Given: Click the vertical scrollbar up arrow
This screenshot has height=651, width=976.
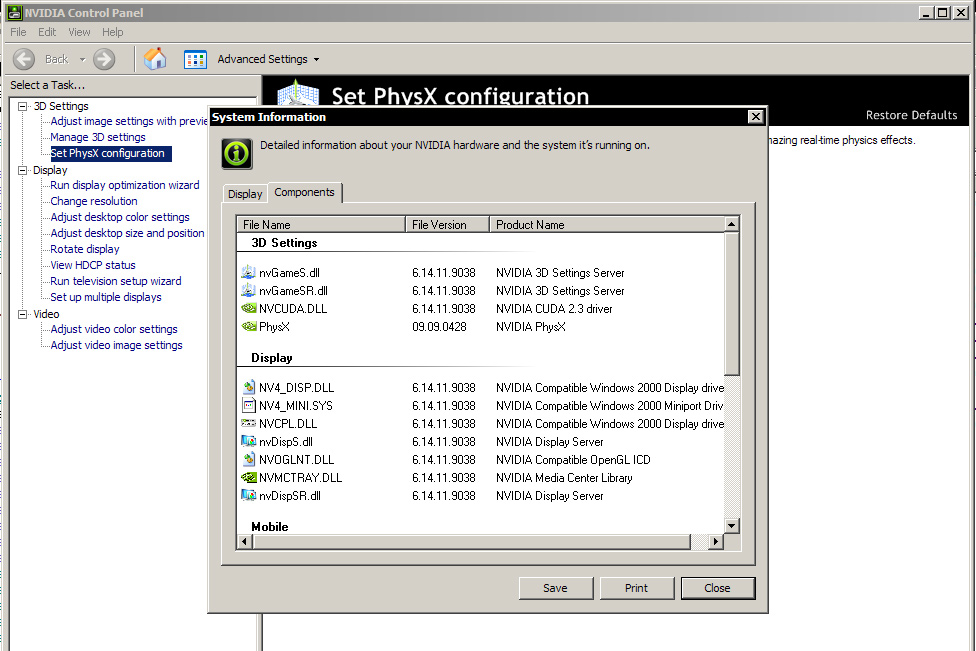Looking at the screenshot, I should pos(732,223).
